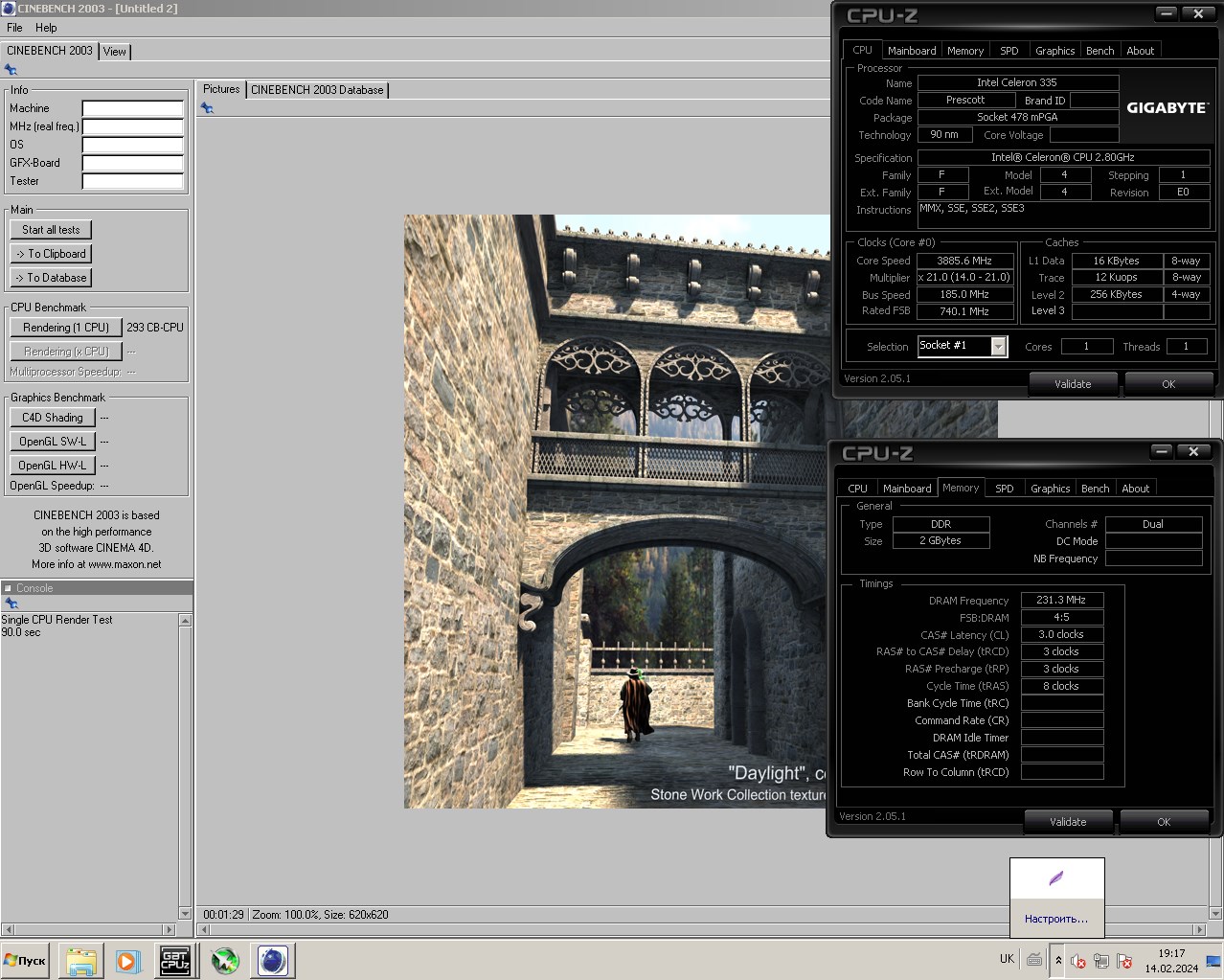Viewport: 1224px width, 980px height.
Task: Click Validate in bottom CPU-Z window
Action: [1068, 822]
